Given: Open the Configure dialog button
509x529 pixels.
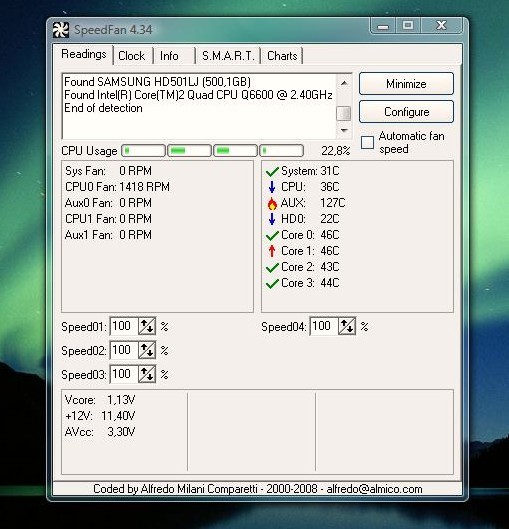Looking at the screenshot, I should 406,112.
